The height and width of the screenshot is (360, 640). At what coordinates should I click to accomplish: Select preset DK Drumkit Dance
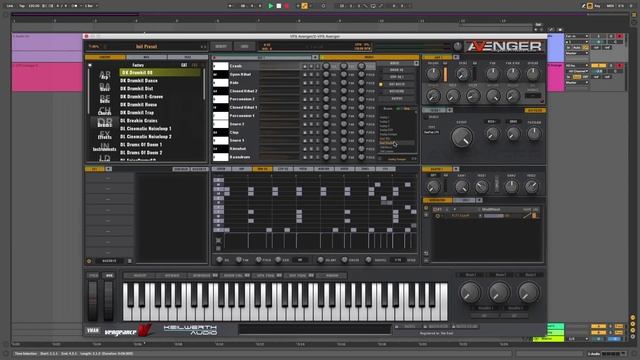[139, 80]
